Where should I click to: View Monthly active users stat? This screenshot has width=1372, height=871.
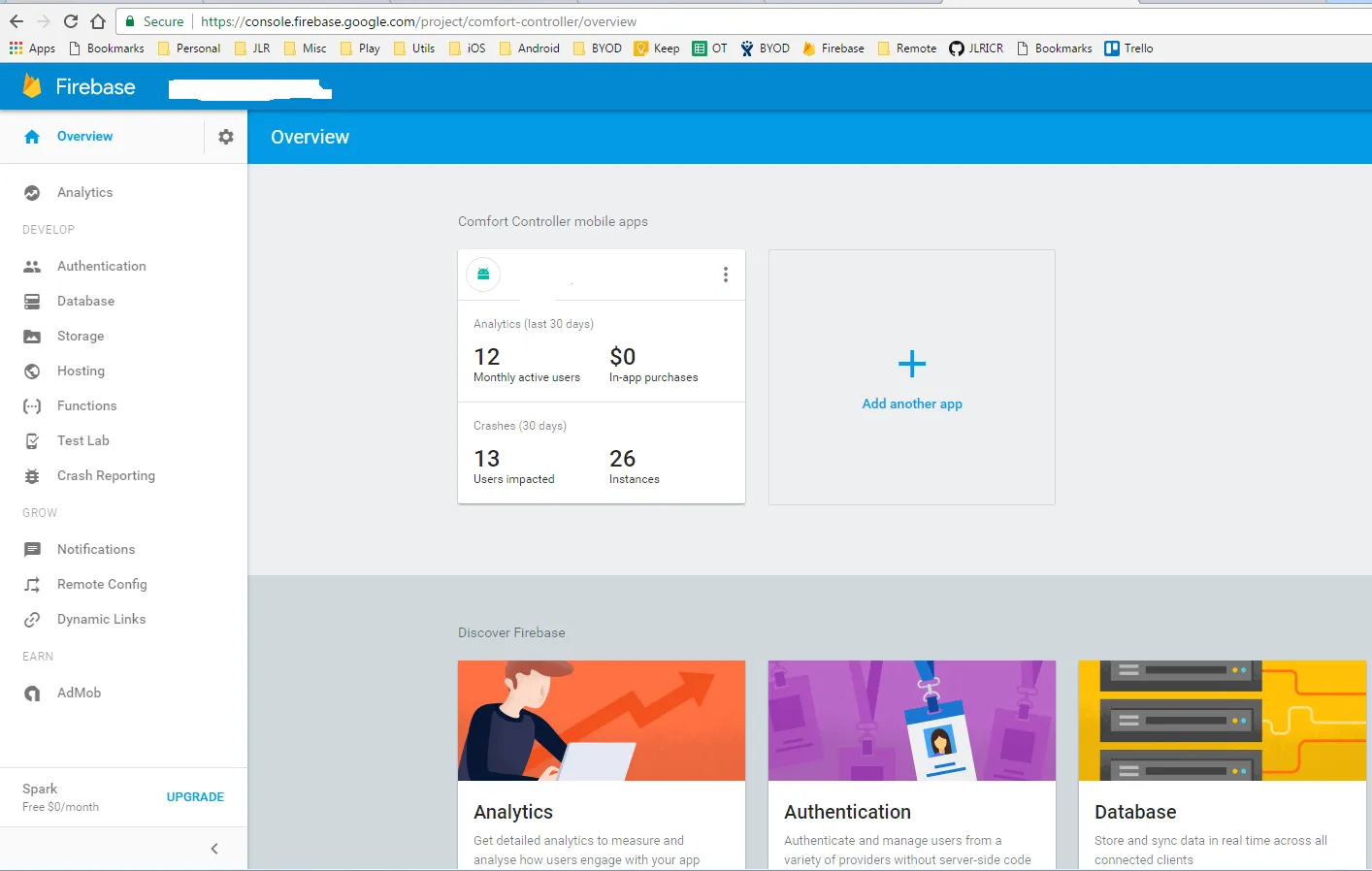(527, 365)
